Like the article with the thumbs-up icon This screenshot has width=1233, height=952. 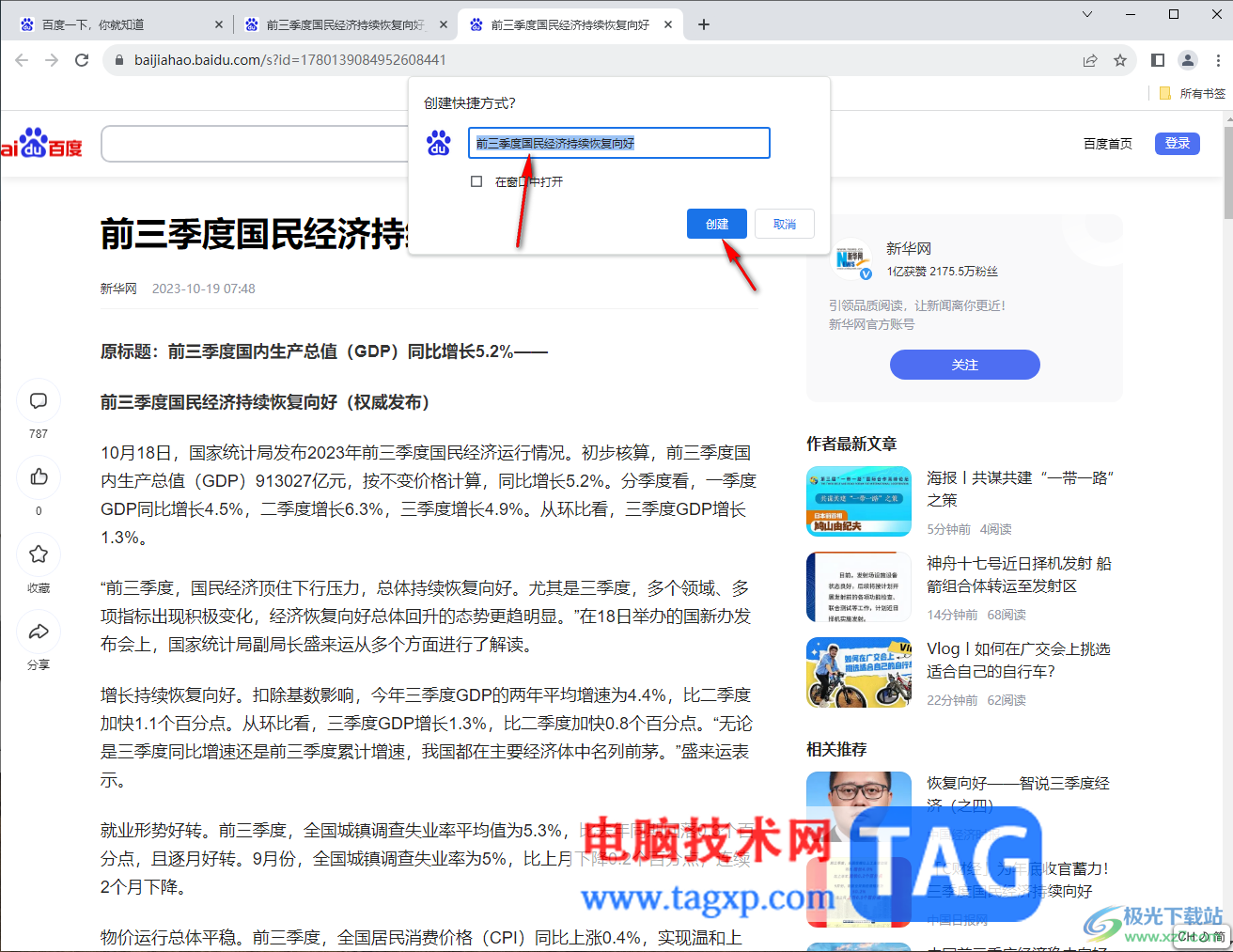point(39,477)
